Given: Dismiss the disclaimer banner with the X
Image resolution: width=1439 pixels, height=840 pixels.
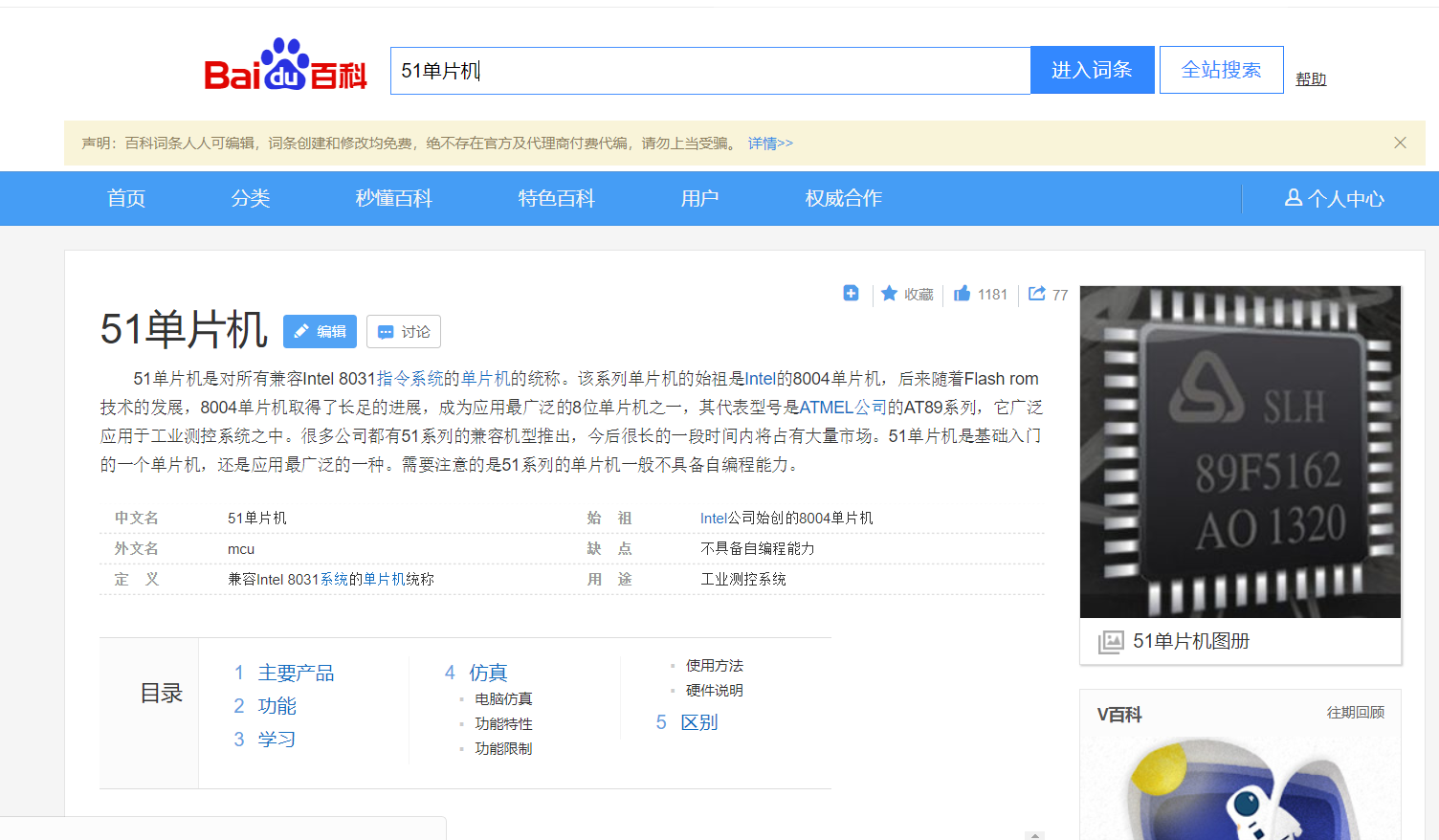Looking at the screenshot, I should [x=1400, y=142].
